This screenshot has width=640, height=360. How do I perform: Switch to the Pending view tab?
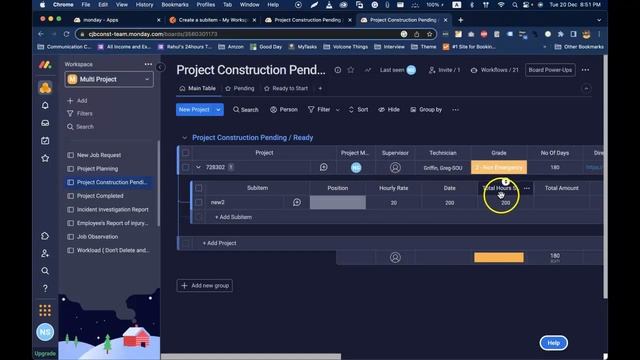click(x=240, y=88)
